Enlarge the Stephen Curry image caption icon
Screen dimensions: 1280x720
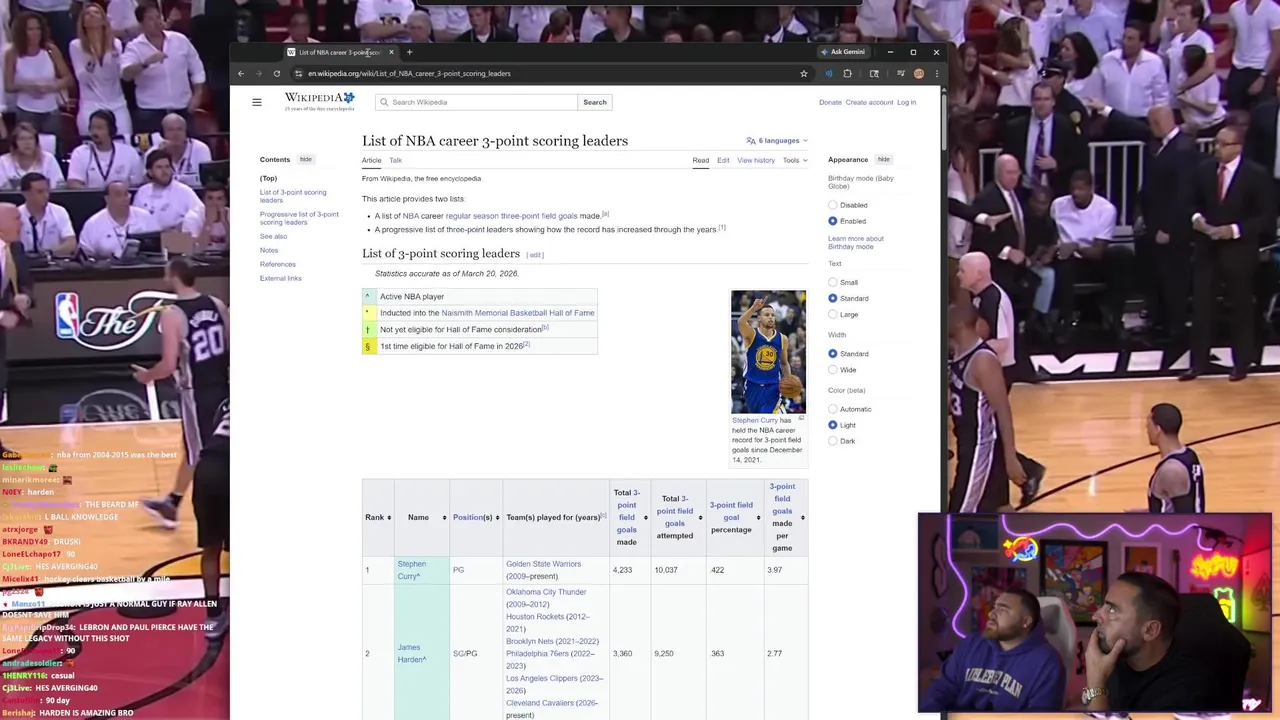(801, 419)
